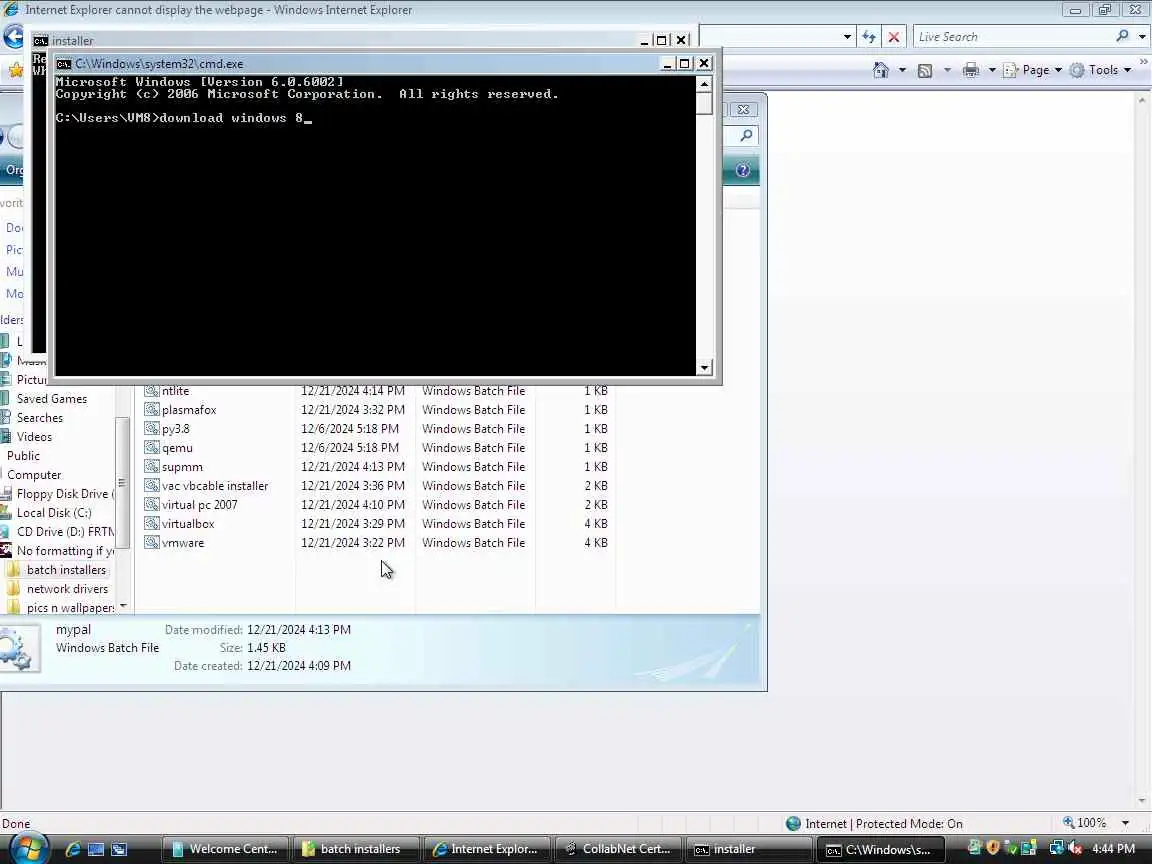Click the mypal file thumbnail in details pane
Screen dimensions: 1152x864
18,648
